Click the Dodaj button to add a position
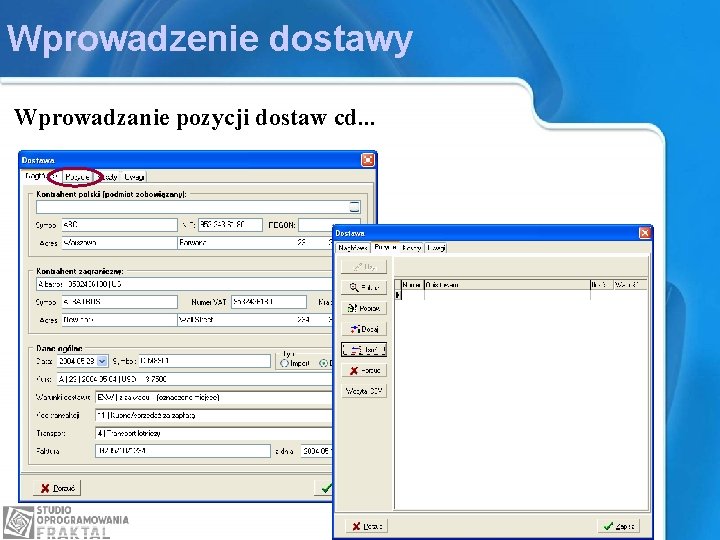 (x=364, y=329)
